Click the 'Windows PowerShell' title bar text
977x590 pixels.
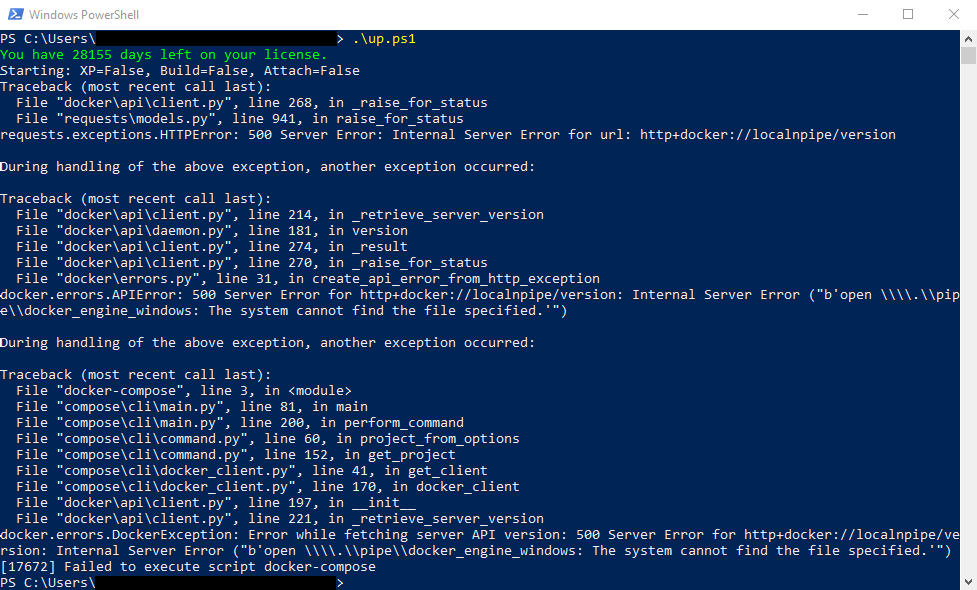point(83,14)
